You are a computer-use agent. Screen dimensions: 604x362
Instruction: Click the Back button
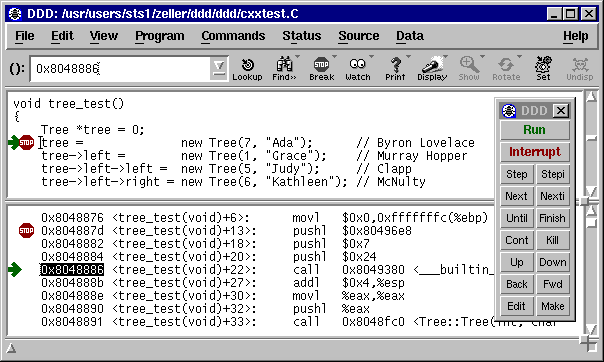(517, 284)
